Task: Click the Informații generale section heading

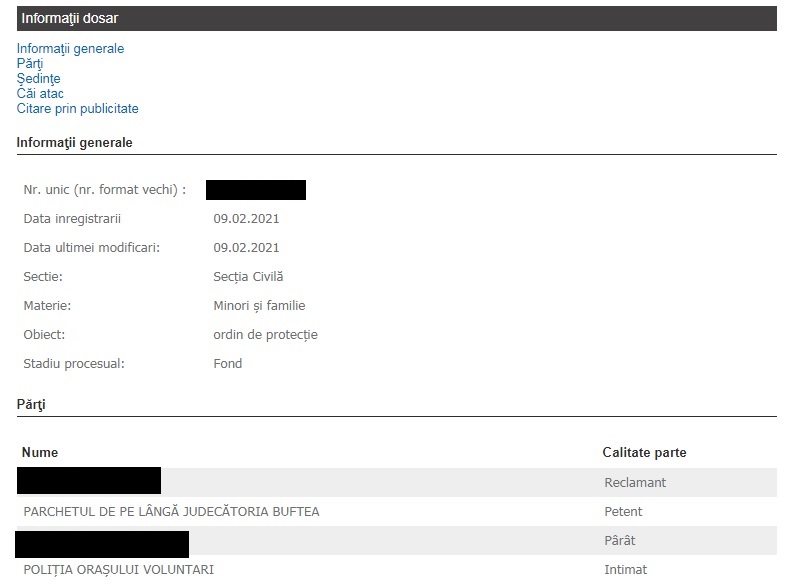Action: point(74,143)
